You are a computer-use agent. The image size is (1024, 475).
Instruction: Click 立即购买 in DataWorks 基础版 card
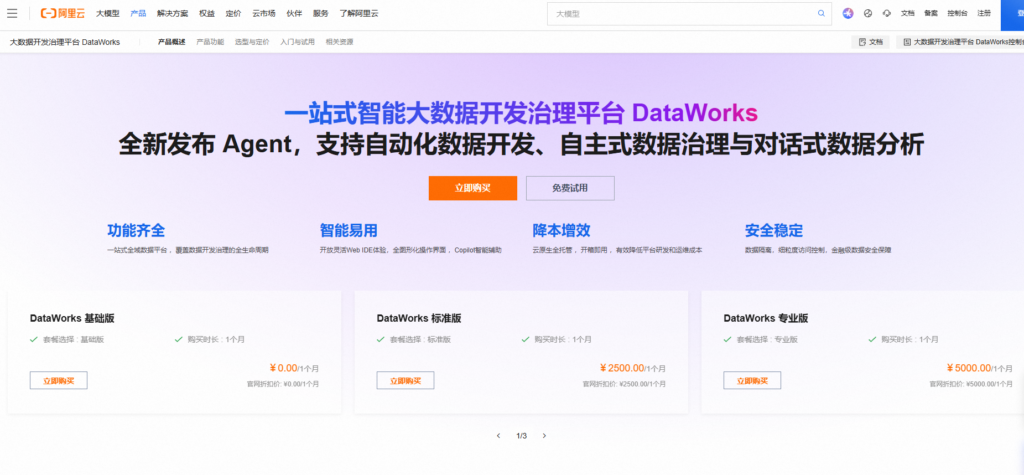(x=59, y=380)
